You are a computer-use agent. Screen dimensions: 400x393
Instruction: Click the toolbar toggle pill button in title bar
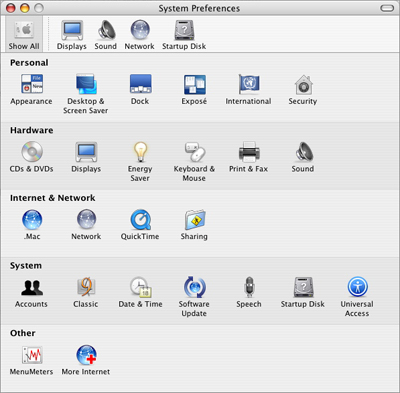coord(387,8)
